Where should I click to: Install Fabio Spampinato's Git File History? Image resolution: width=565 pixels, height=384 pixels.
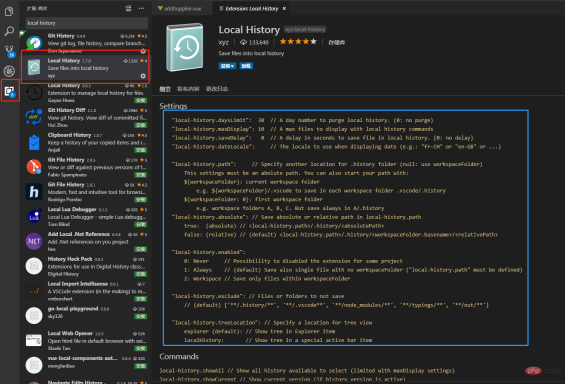click(141, 175)
